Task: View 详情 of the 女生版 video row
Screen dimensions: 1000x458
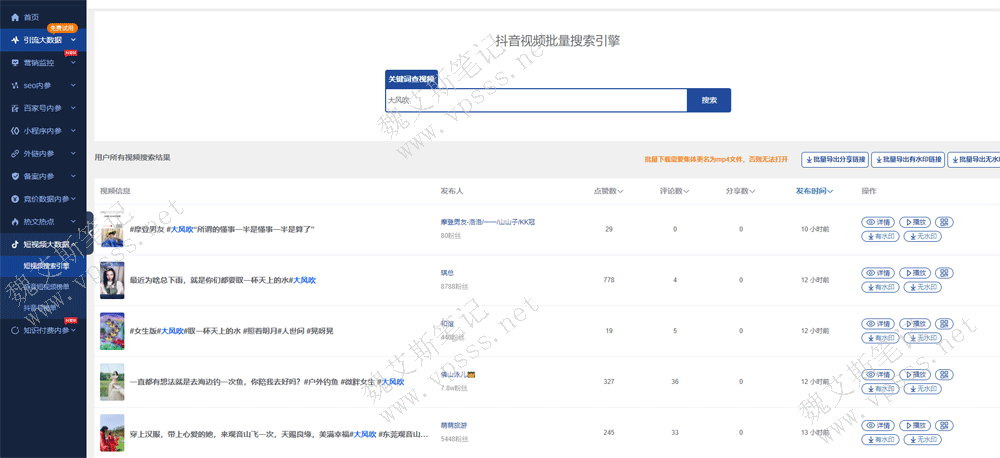Action: point(879,323)
